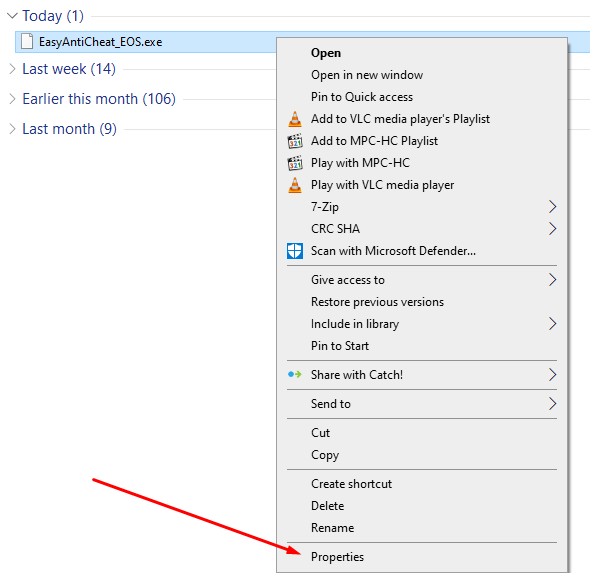
Task: Select the EasyAntiCheat_EOS.exe file name
Action: pyautogui.click(x=100, y=42)
